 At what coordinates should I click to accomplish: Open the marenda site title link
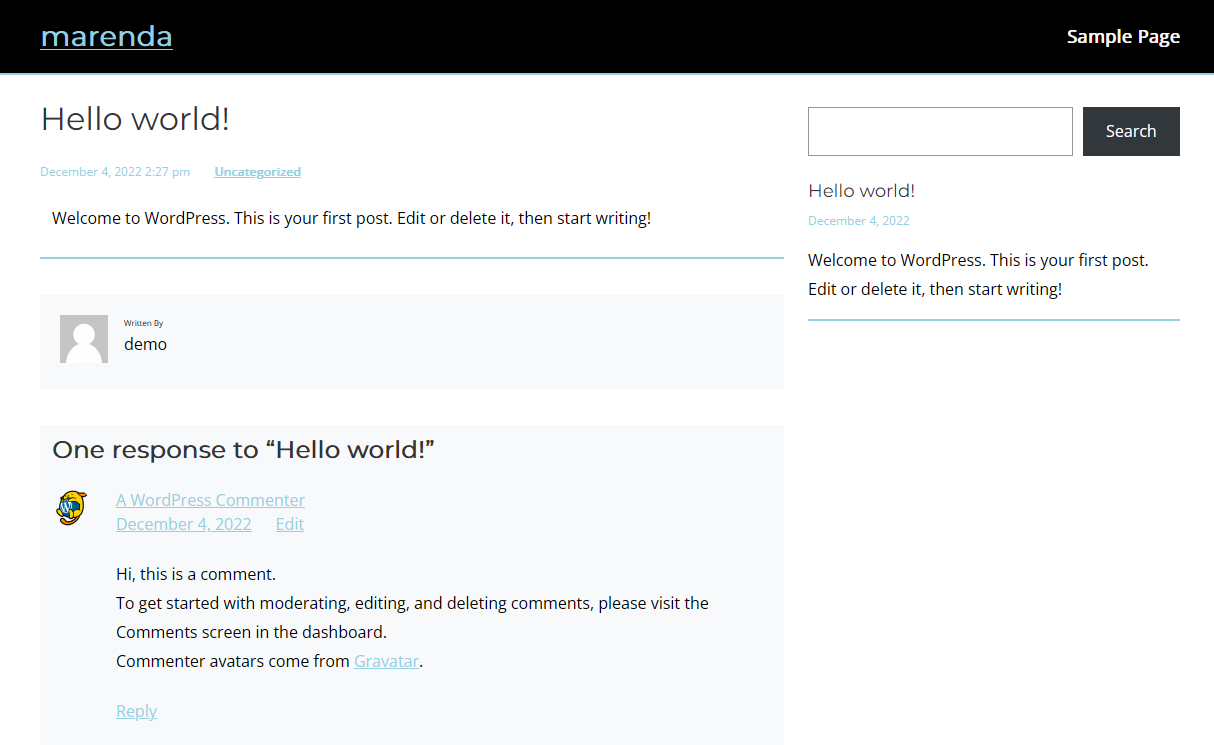coord(106,36)
